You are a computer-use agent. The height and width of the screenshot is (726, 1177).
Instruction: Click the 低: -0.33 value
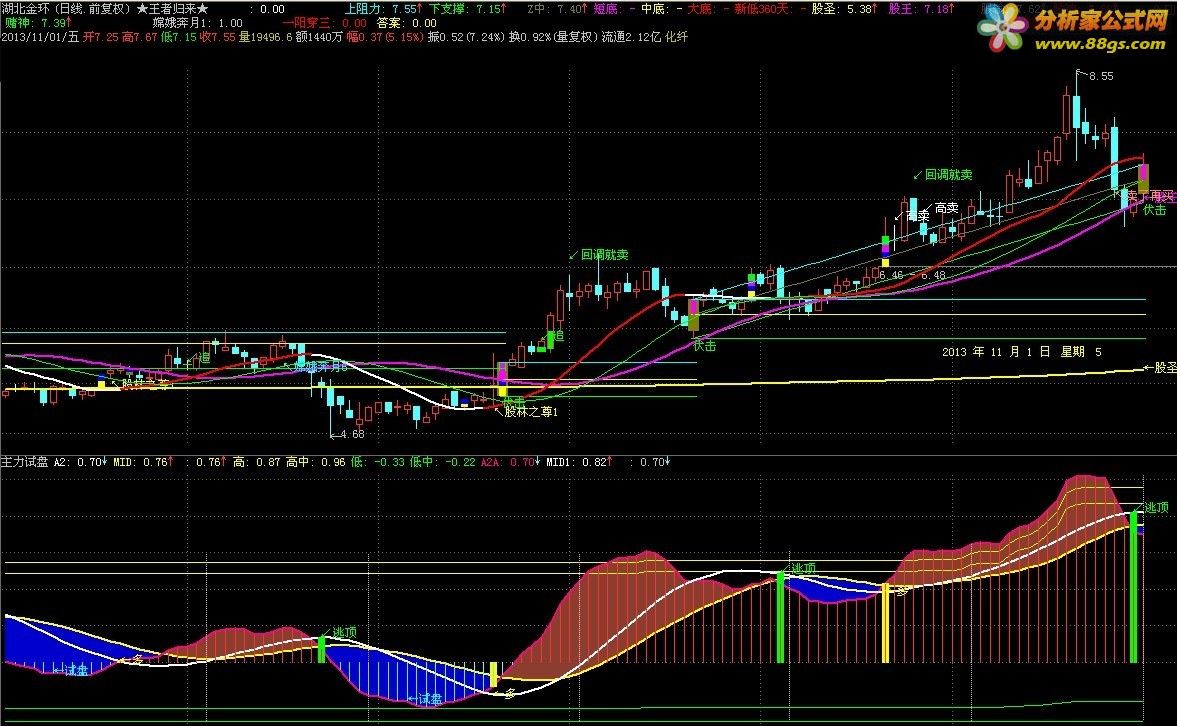[x=377, y=462]
